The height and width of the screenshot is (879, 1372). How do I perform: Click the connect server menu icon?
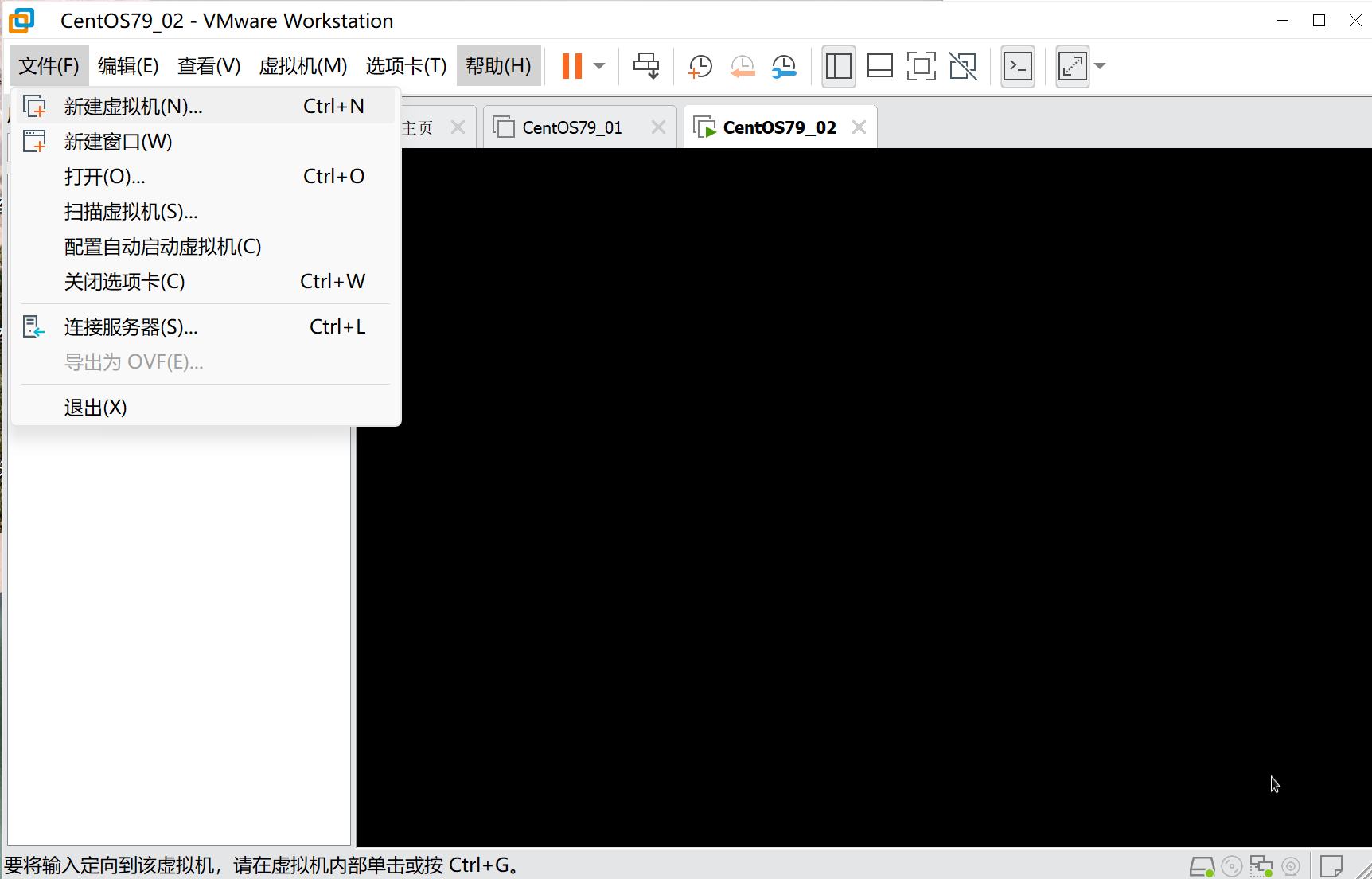(33, 326)
